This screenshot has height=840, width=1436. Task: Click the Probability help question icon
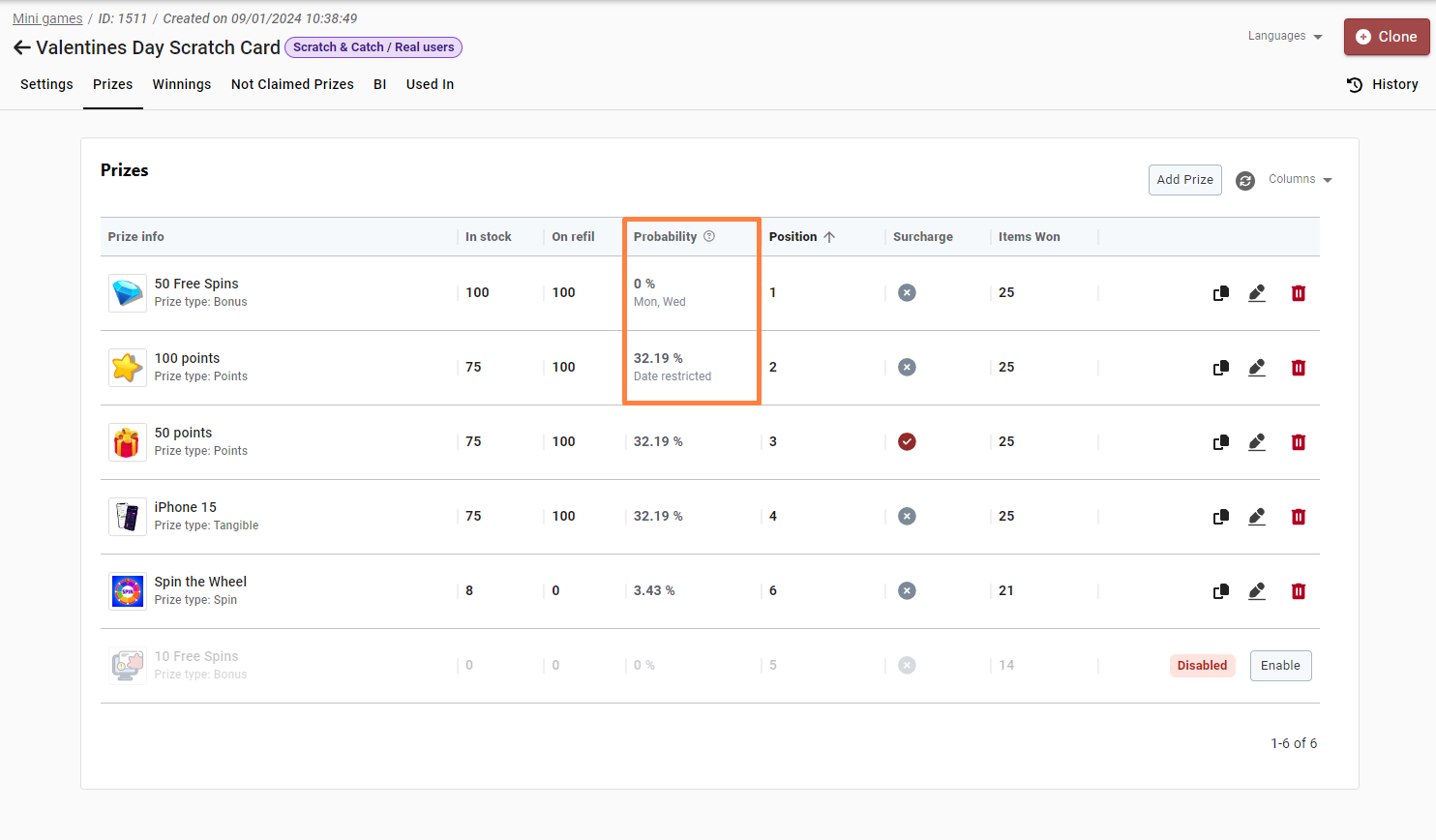coord(709,236)
